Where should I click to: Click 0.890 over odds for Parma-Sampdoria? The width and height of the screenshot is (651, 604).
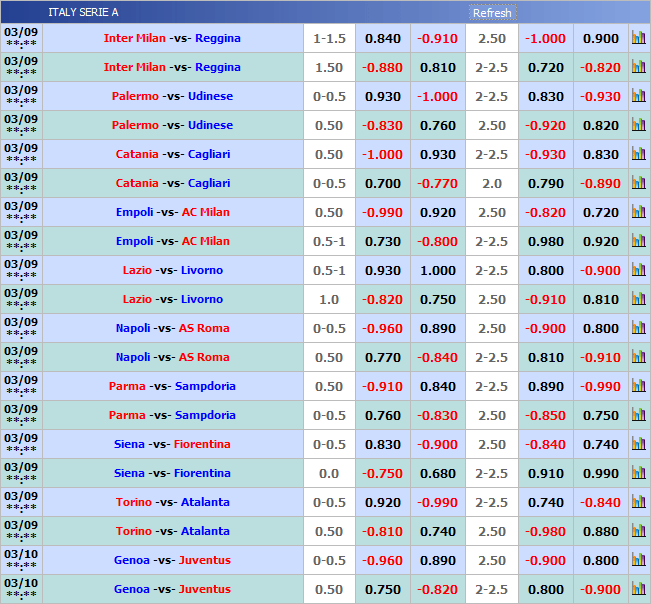coord(546,387)
